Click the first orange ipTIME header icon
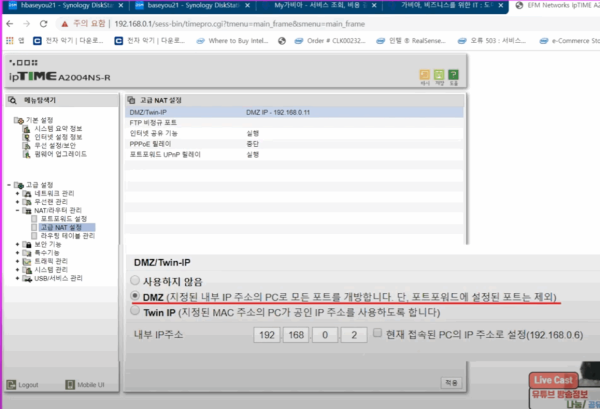600x409 pixels. coord(425,75)
